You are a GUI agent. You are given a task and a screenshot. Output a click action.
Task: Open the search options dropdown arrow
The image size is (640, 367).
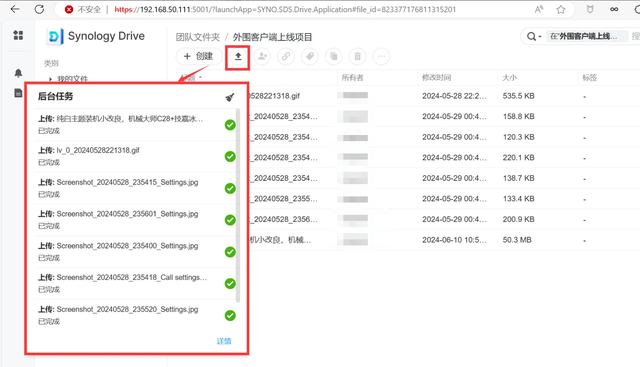(540, 37)
